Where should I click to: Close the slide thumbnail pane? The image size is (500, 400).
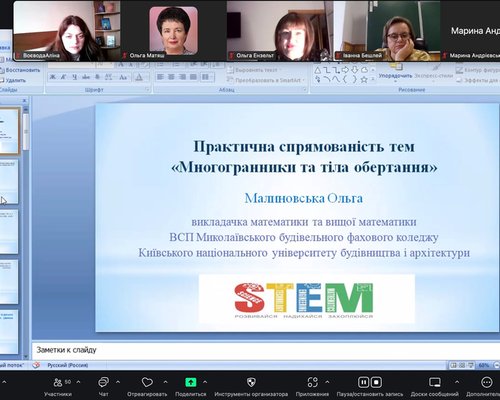24,101
